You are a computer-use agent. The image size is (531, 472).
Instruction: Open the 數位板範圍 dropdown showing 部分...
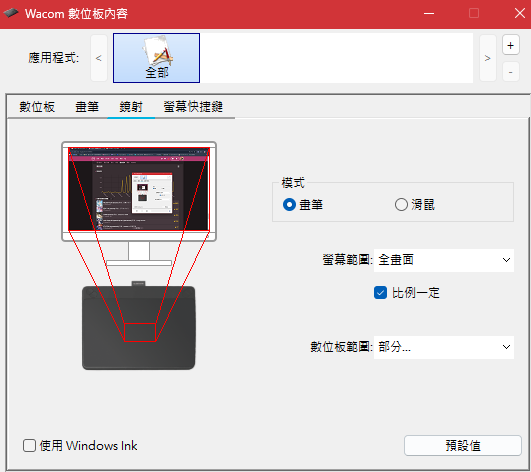[444, 347]
